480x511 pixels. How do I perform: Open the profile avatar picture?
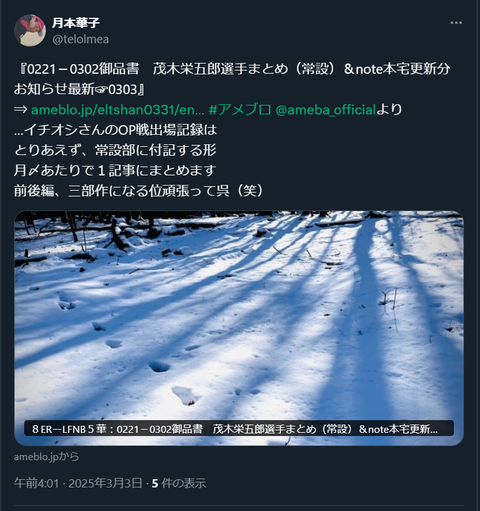pos(30,30)
